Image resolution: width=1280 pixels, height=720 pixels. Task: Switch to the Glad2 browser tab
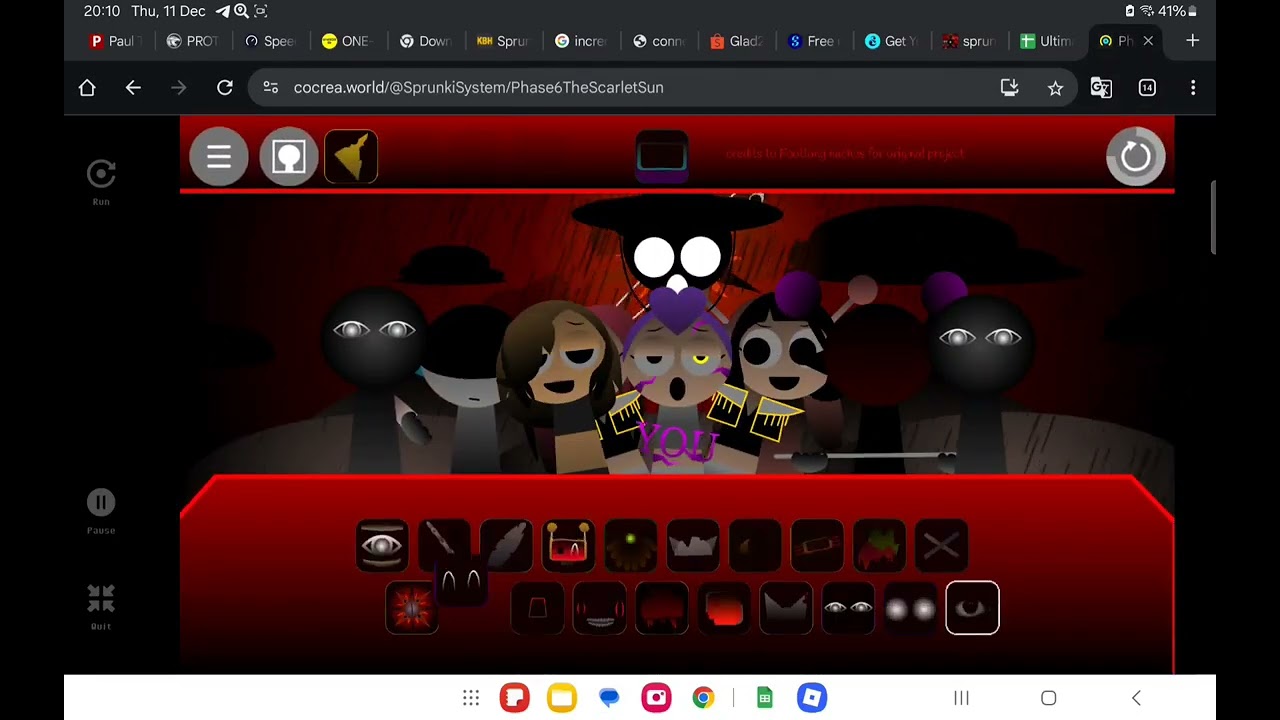point(735,41)
